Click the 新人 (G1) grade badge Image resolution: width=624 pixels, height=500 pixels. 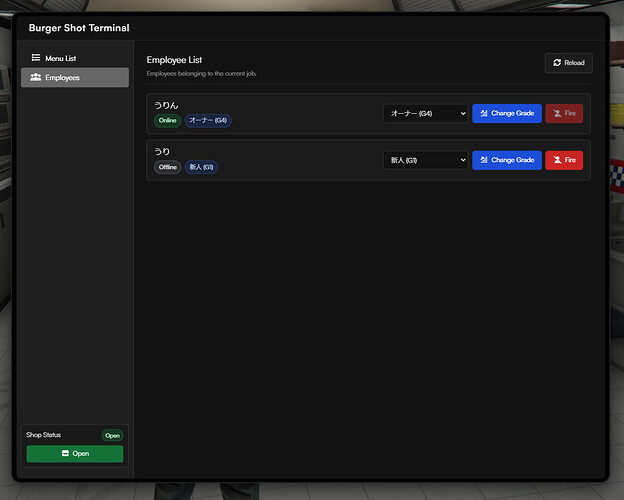click(x=201, y=167)
